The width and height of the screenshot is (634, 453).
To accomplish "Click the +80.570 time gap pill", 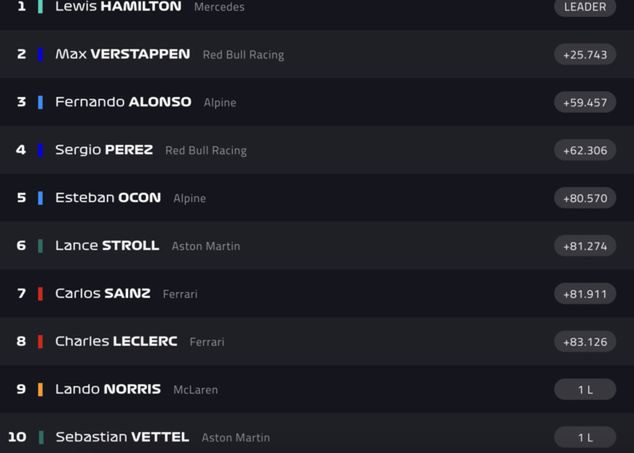I will click(585, 198).
